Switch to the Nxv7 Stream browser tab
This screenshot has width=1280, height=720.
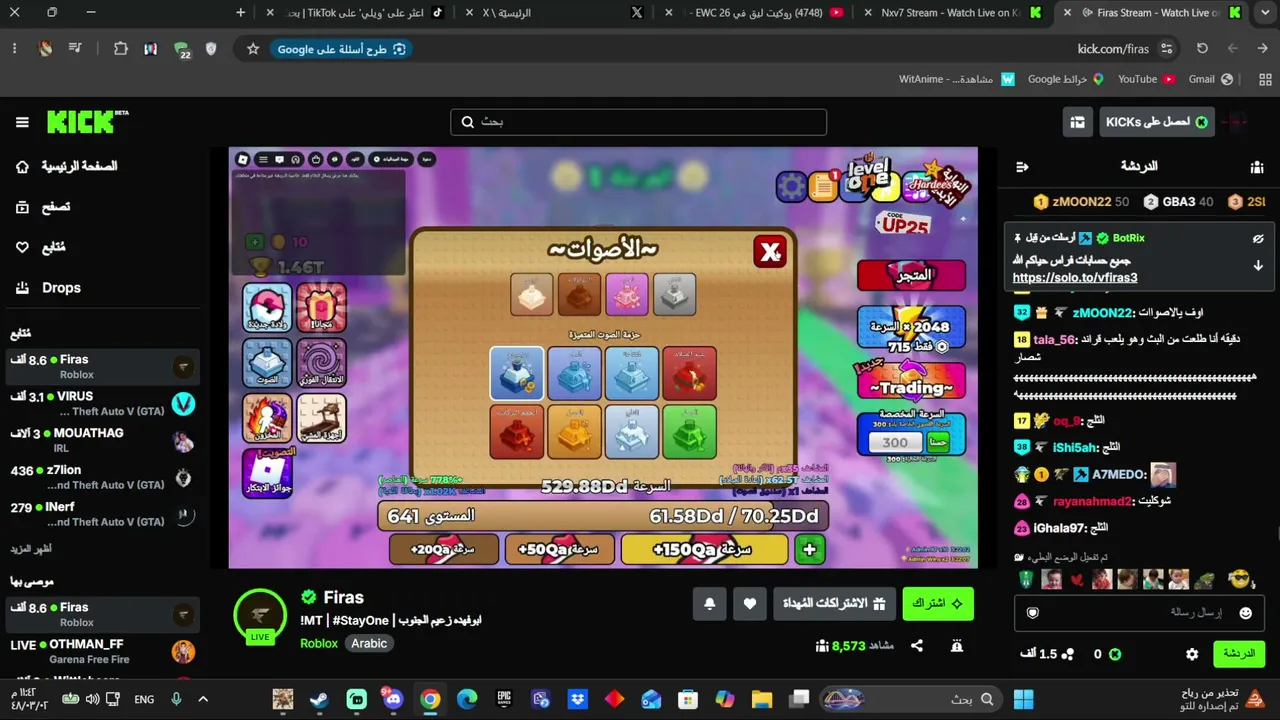pos(950,13)
